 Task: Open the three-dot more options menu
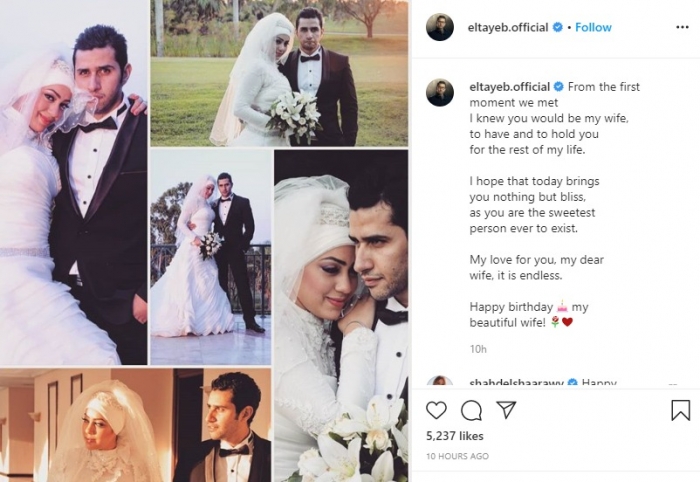(x=682, y=27)
